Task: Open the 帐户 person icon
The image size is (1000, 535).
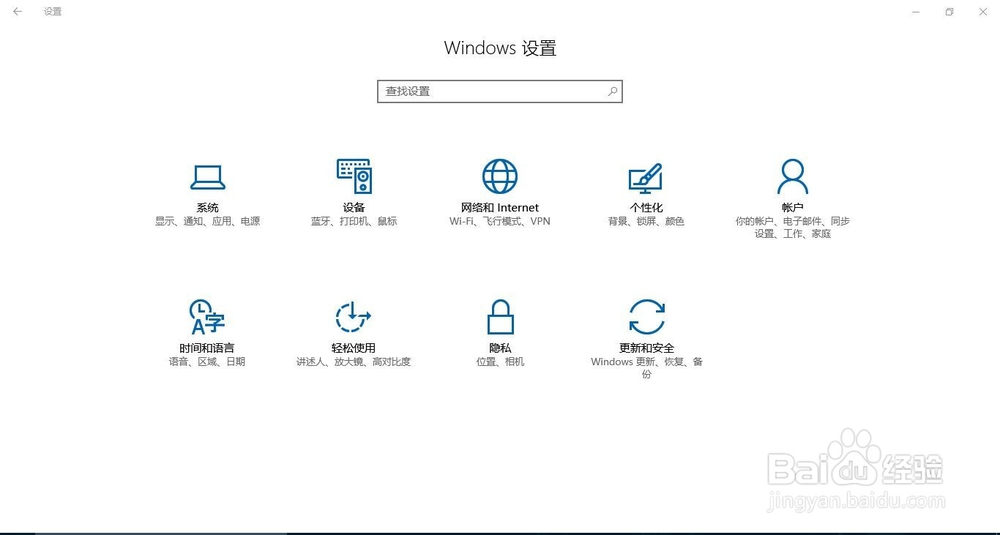Action: tap(792, 177)
